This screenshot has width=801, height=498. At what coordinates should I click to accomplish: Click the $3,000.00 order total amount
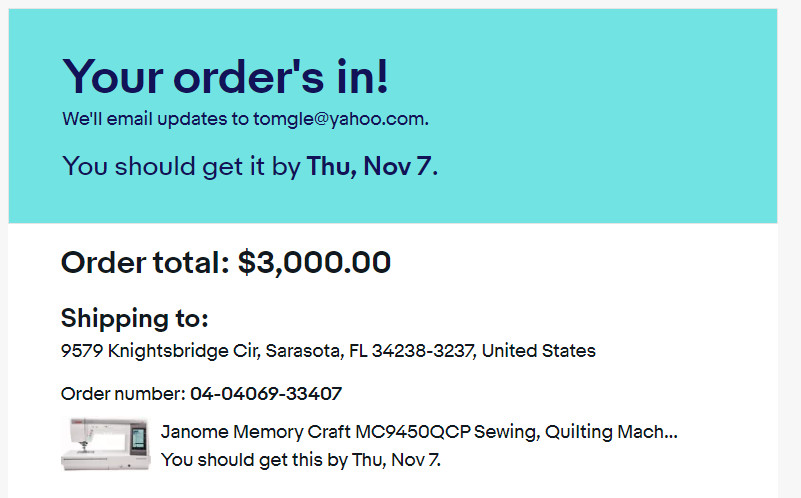(314, 263)
